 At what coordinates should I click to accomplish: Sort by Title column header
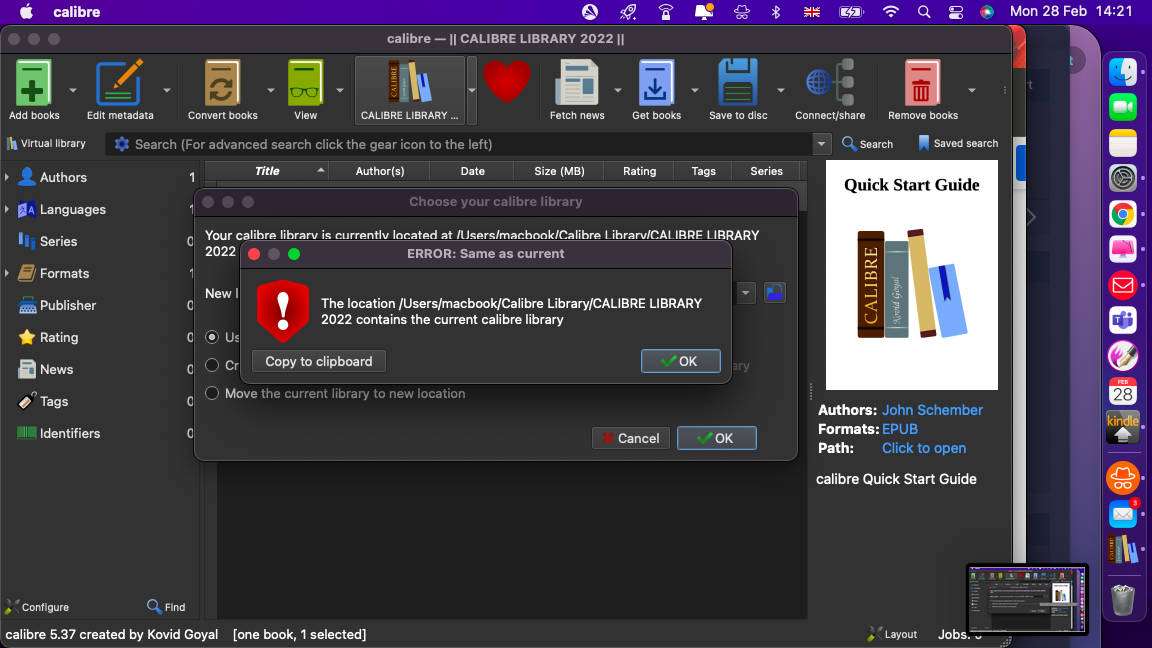coord(267,171)
